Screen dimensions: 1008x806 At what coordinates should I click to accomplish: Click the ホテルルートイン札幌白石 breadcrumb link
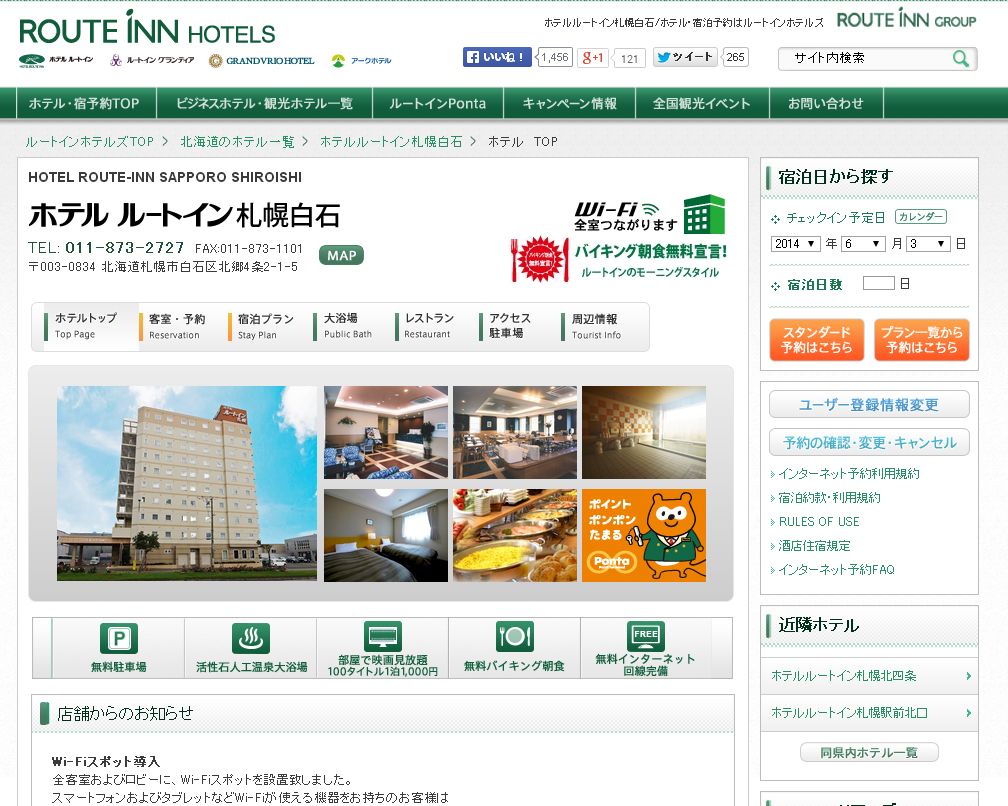pyautogui.click(x=392, y=141)
